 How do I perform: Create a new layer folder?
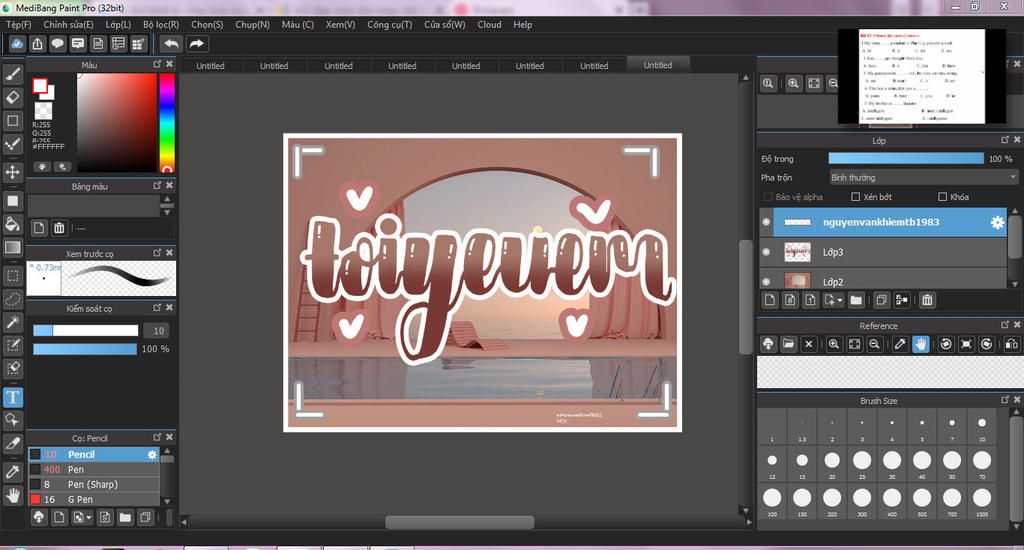[x=856, y=300]
